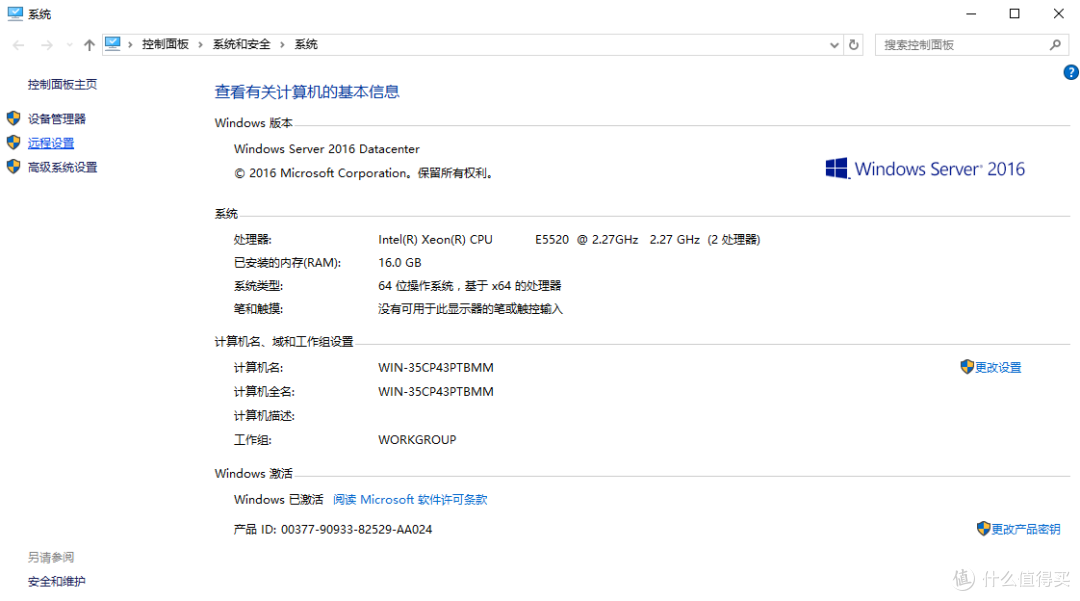
Task: Click the Windows Server 2016 logo
Action: (x=925, y=169)
